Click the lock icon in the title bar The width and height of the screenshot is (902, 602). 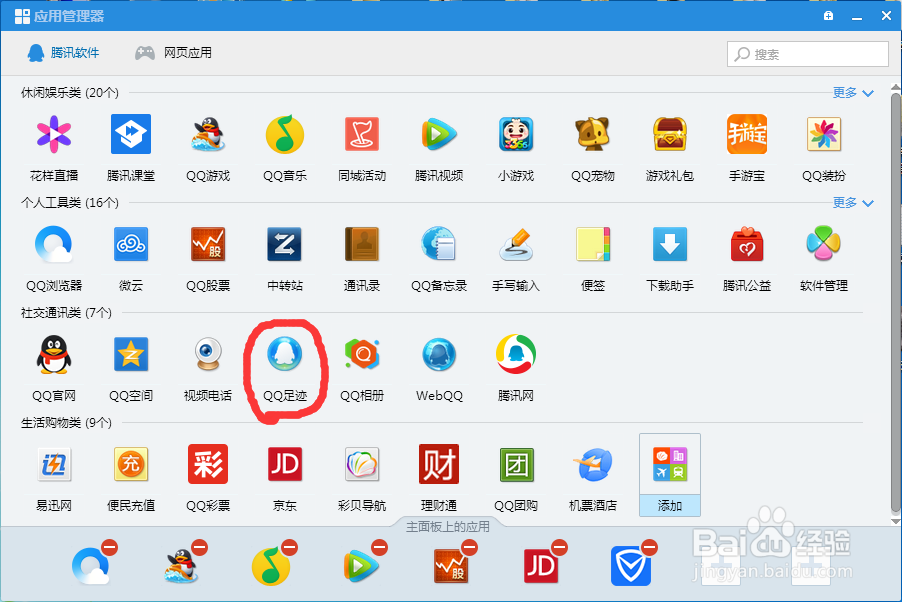point(827,15)
